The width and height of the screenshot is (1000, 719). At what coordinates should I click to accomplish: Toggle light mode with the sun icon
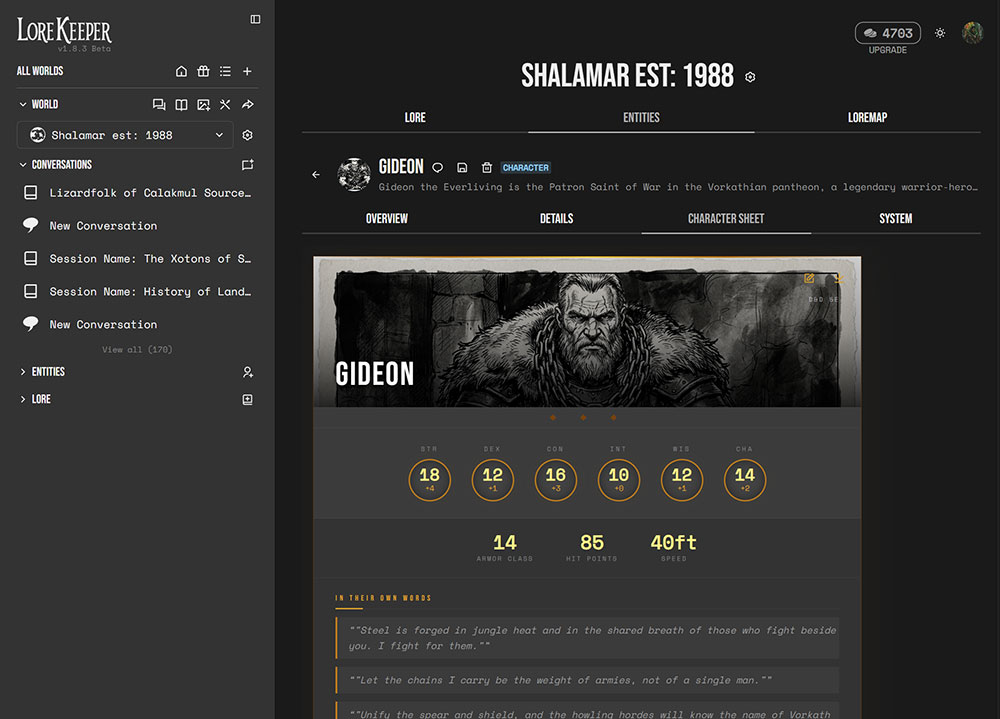[x=939, y=33]
